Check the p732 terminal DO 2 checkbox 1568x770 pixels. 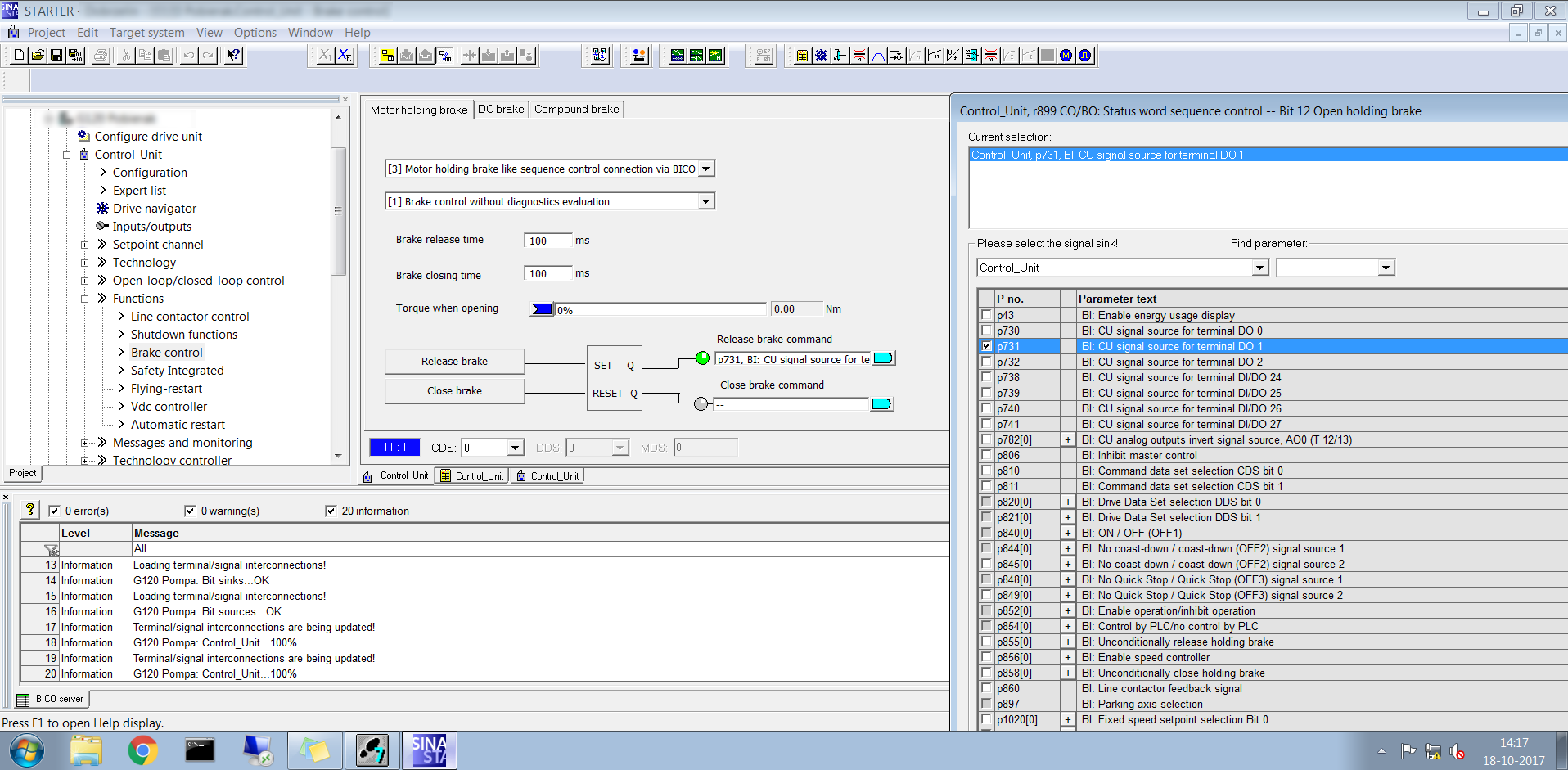pyautogui.click(x=986, y=362)
